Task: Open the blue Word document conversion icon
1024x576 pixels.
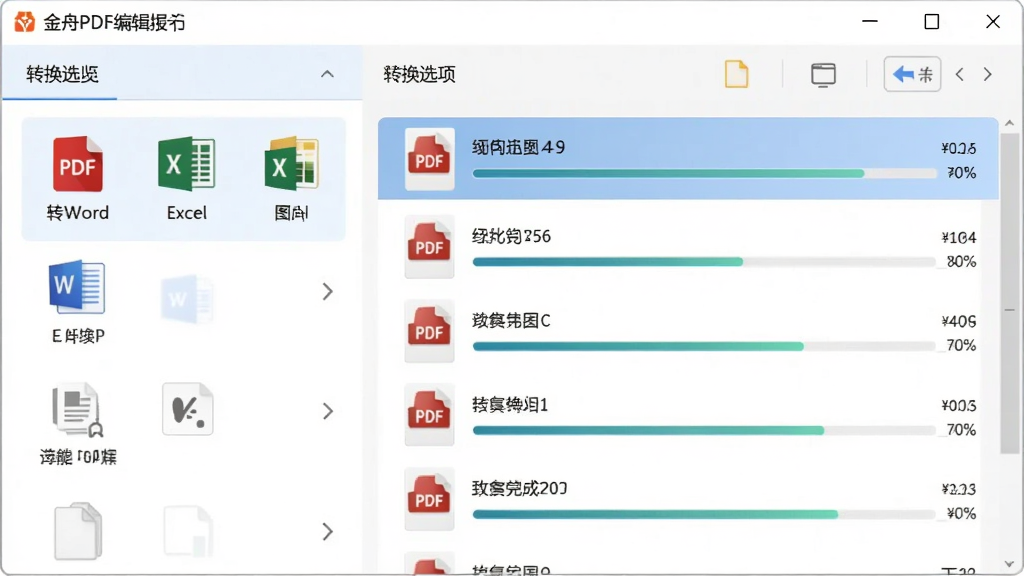Action: point(77,286)
